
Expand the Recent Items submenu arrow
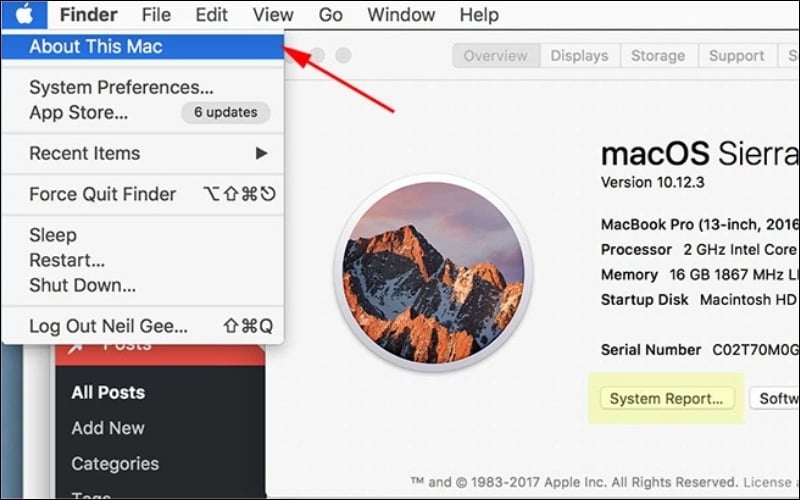[x=262, y=153]
